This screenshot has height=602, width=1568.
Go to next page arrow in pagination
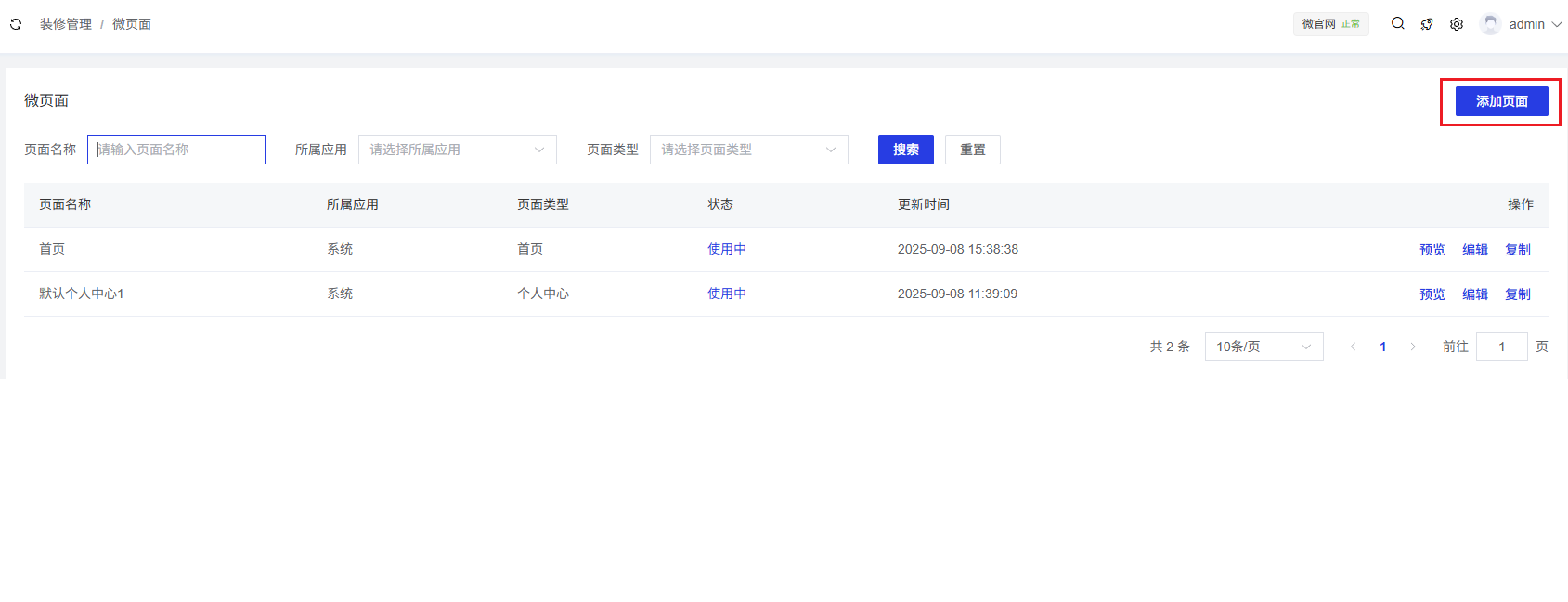tap(1413, 347)
